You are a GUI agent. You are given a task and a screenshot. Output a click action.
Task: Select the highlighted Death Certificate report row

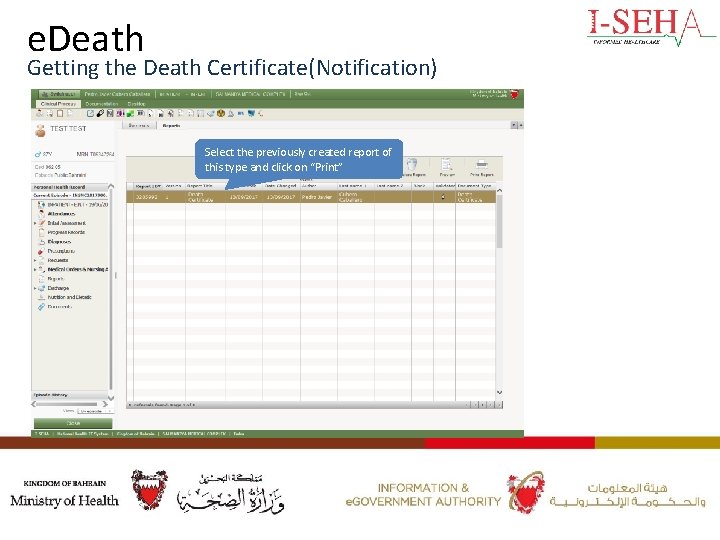tap(311, 197)
